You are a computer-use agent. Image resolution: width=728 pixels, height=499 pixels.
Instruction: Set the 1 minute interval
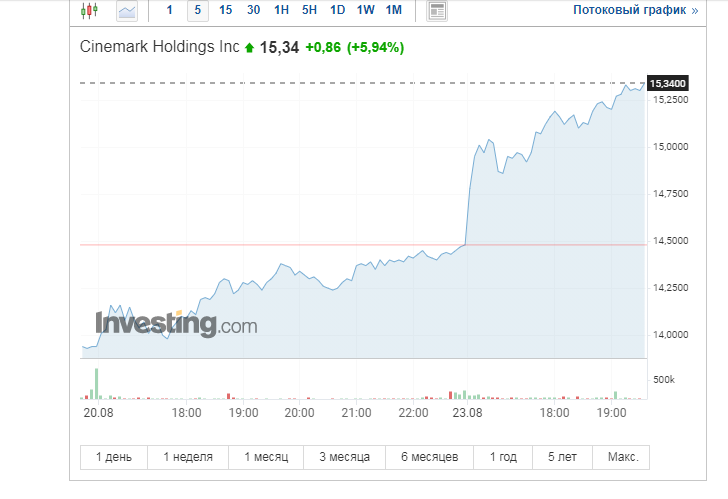(x=169, y=10)
